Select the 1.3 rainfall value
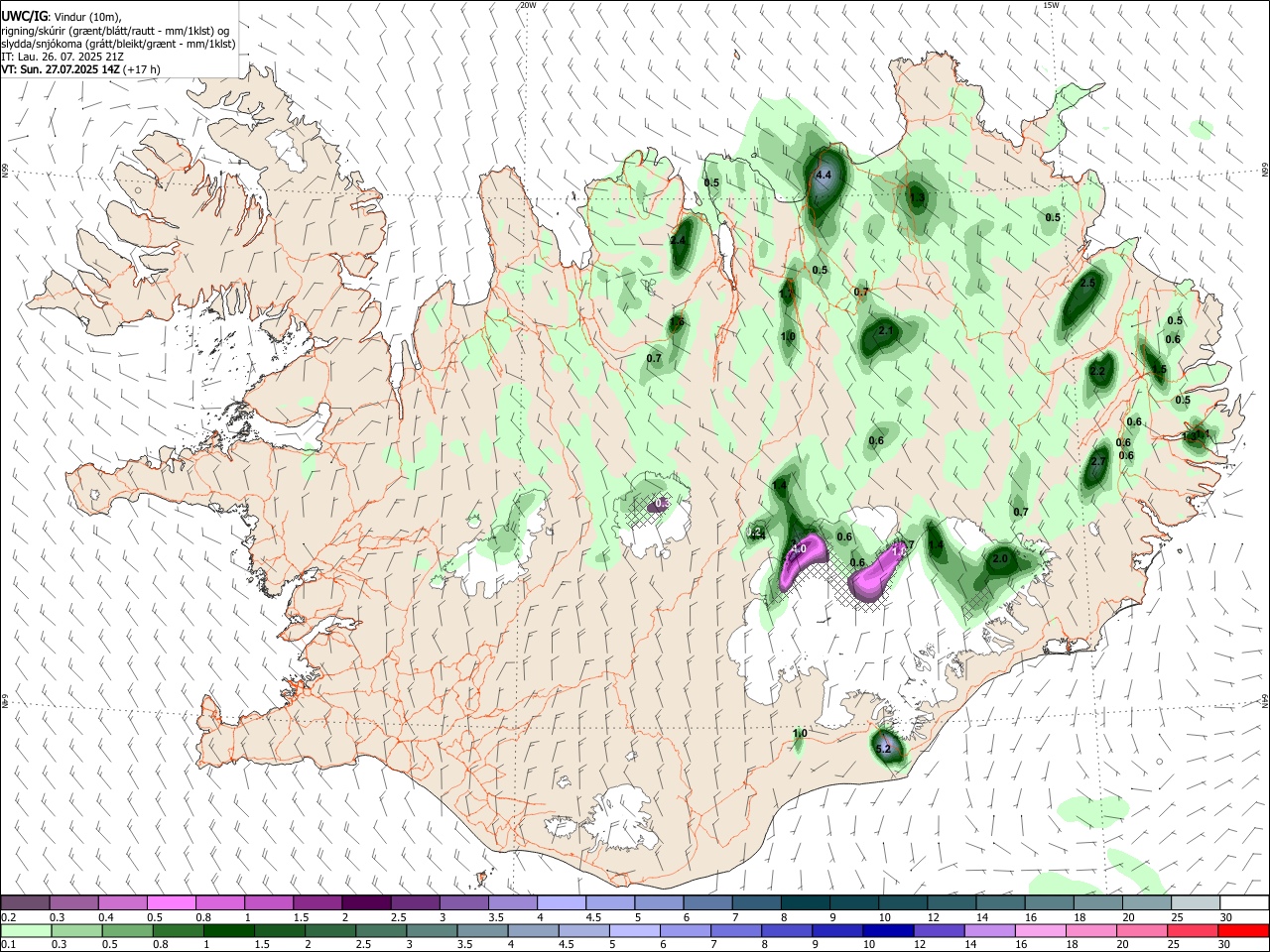Viewport: 1270px width, 952px height. [917, 198]
